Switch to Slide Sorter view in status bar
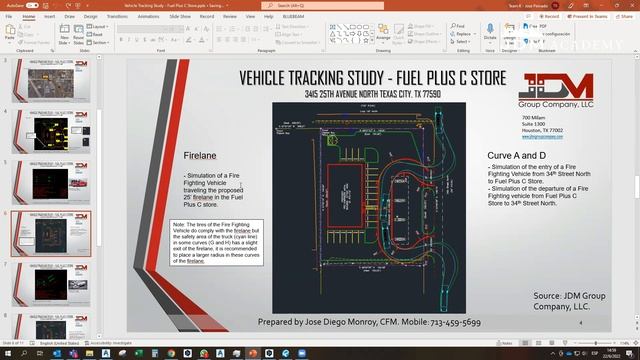 [538, 343]
